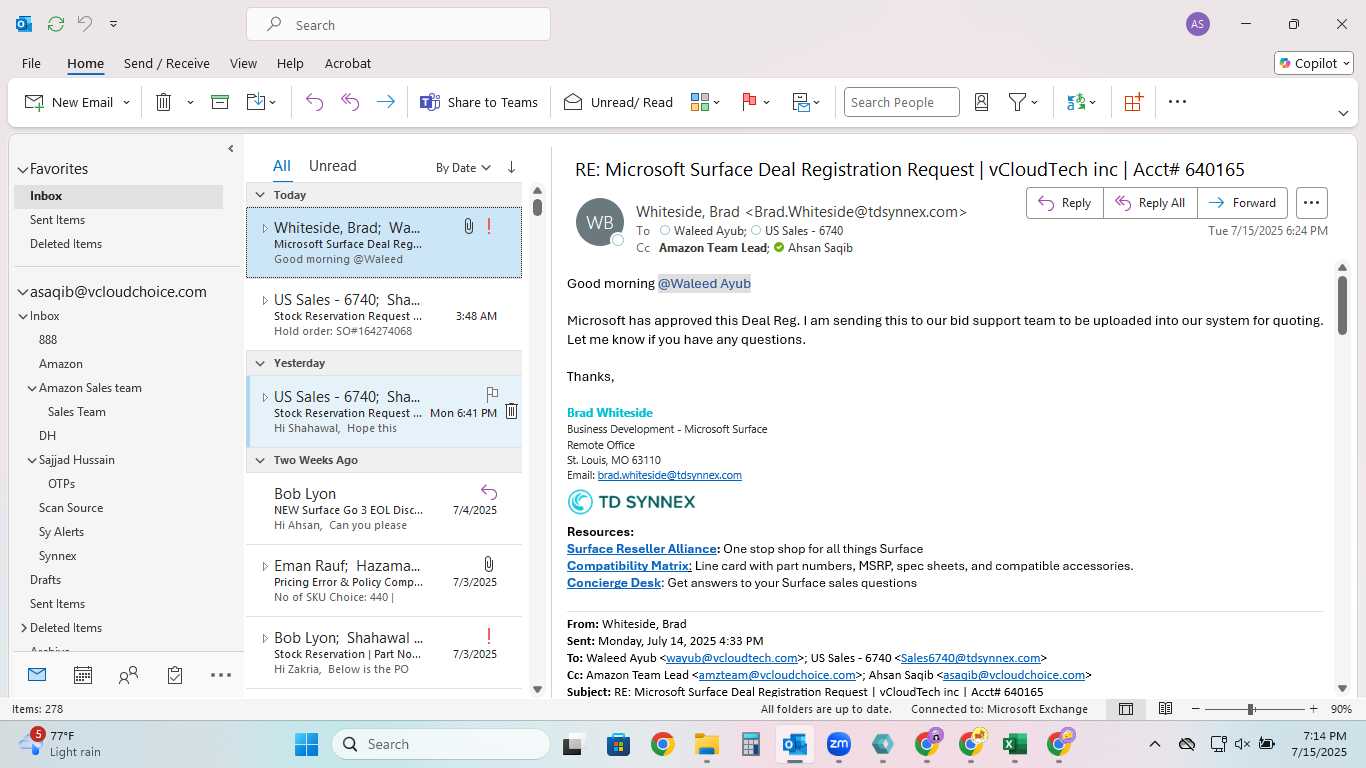Open the Categorize color squares icon

(700, 102)
